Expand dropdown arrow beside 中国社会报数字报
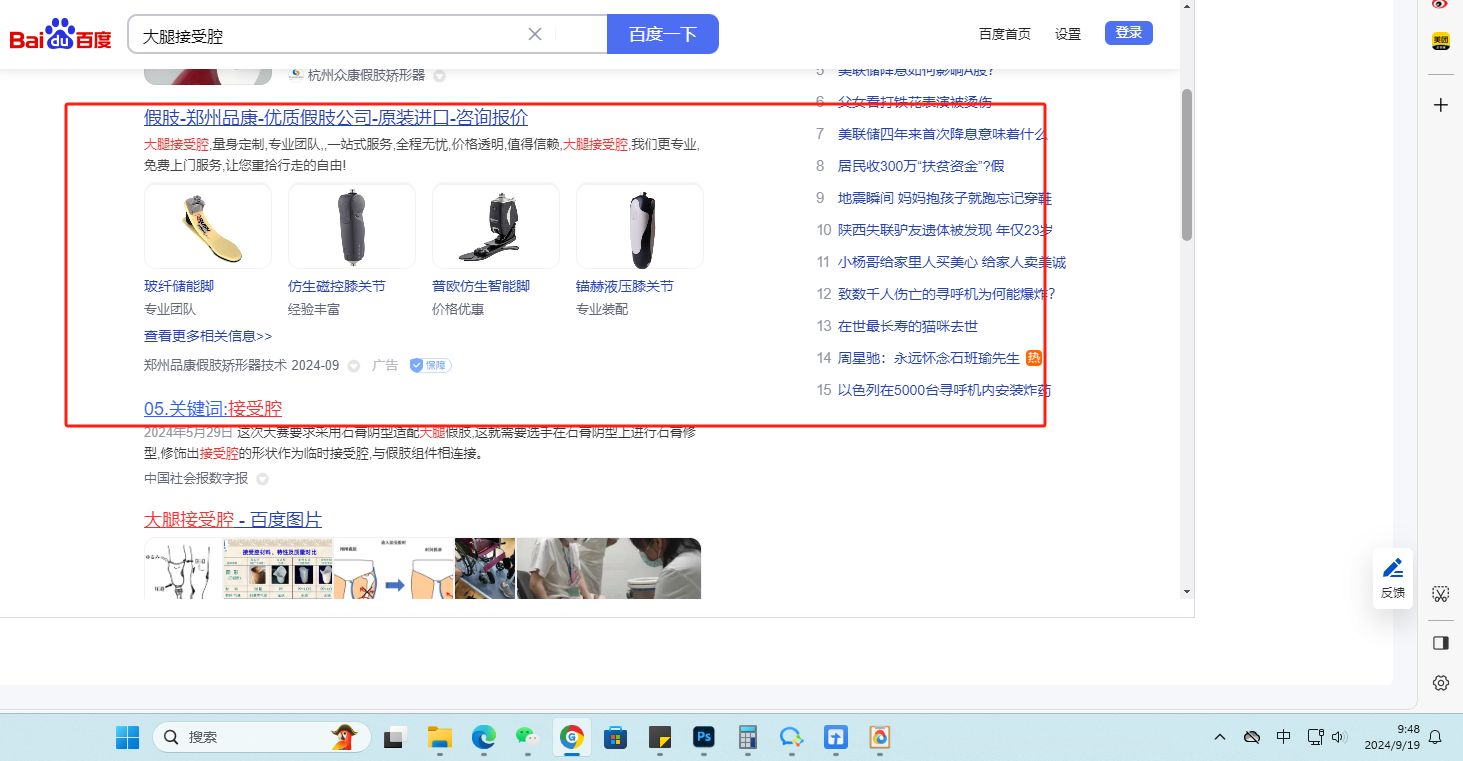This screenshot has width=1463, height=761. [x=262, y=479]
